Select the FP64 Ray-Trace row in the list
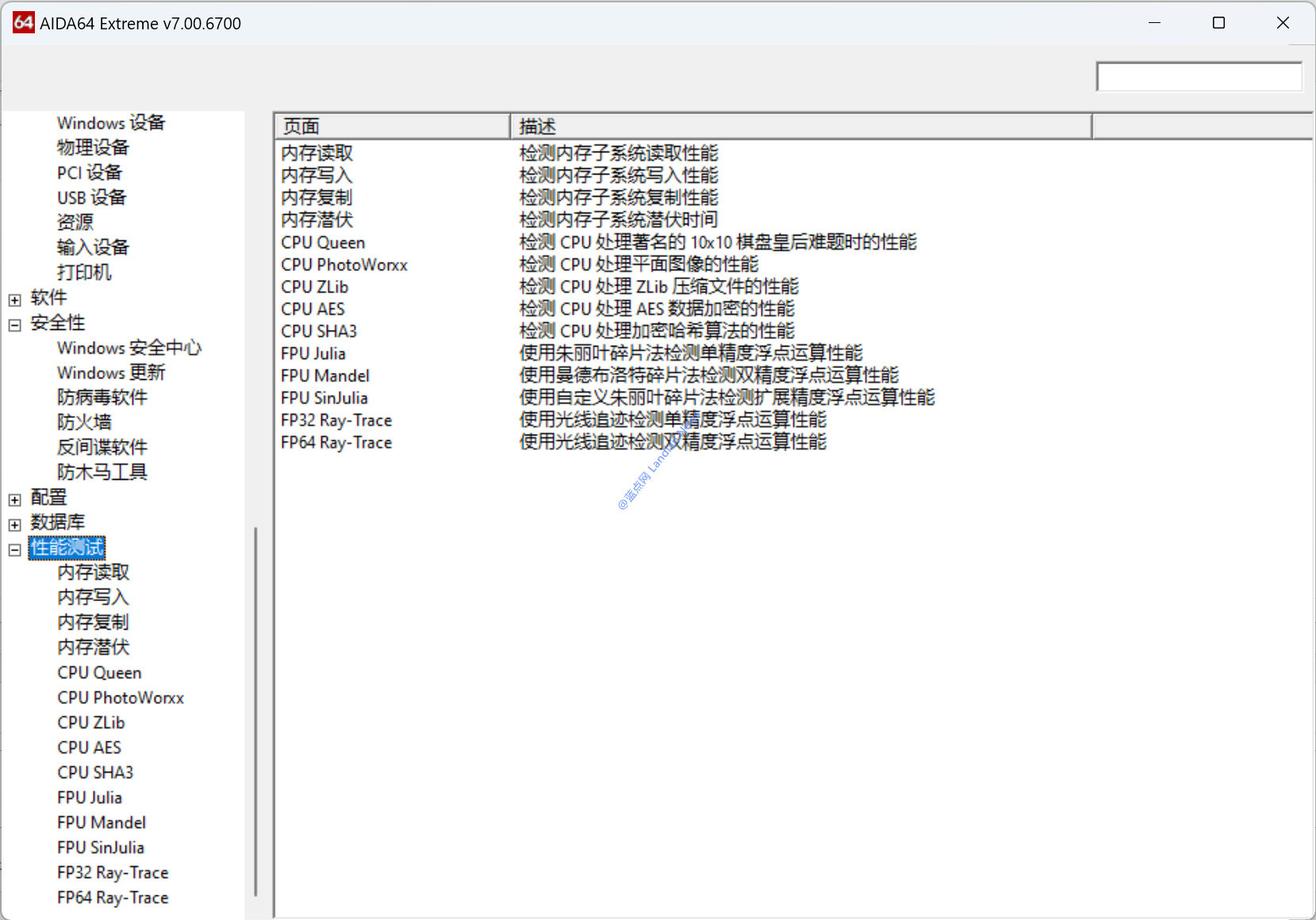Image resolution: width=1316 pixels, height=920 pixels. coord(336,443)
